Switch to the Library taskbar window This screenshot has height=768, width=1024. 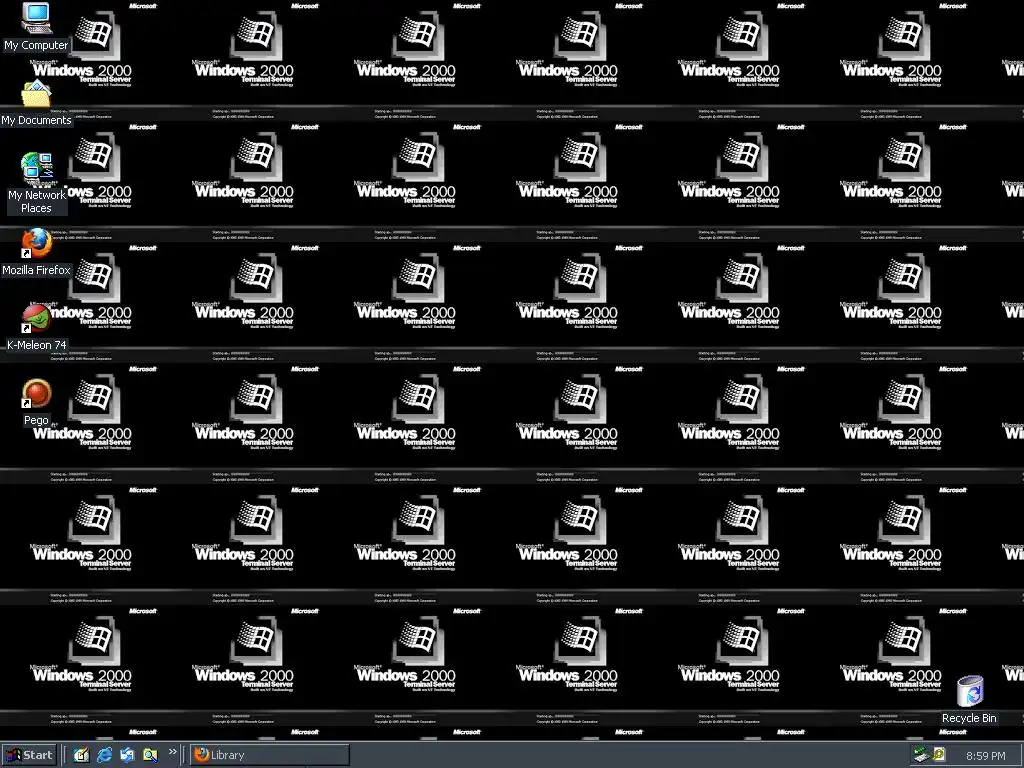click(270, 755)
